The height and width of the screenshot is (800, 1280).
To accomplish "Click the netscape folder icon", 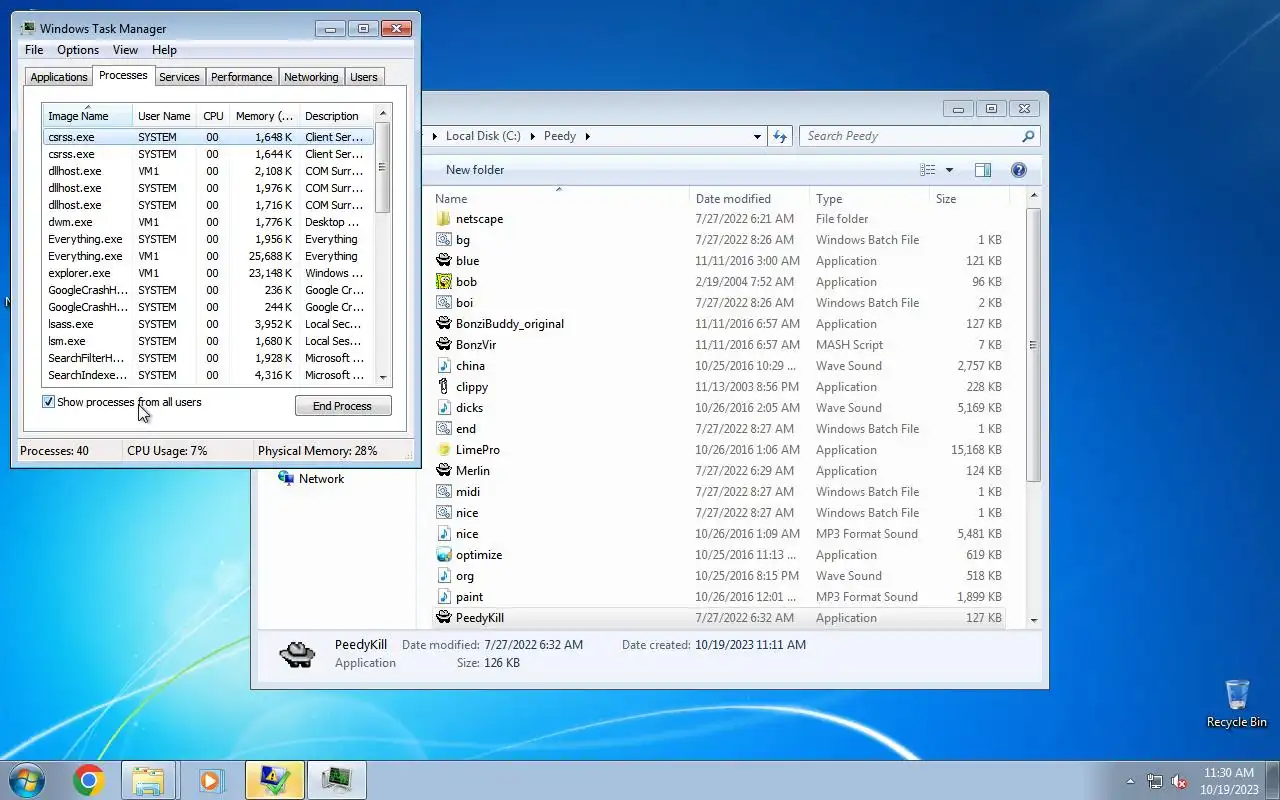I will tap(444, 219).
